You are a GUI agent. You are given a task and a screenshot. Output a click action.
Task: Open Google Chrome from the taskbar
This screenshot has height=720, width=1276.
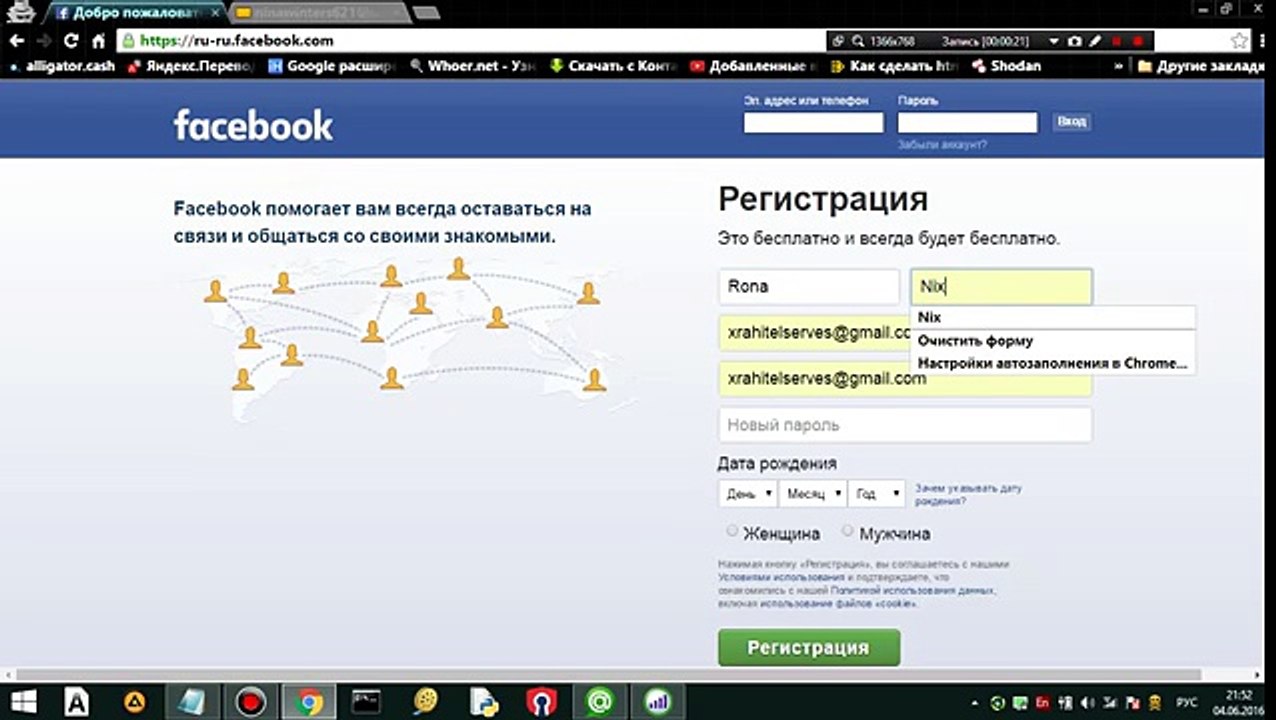(309, 702)
